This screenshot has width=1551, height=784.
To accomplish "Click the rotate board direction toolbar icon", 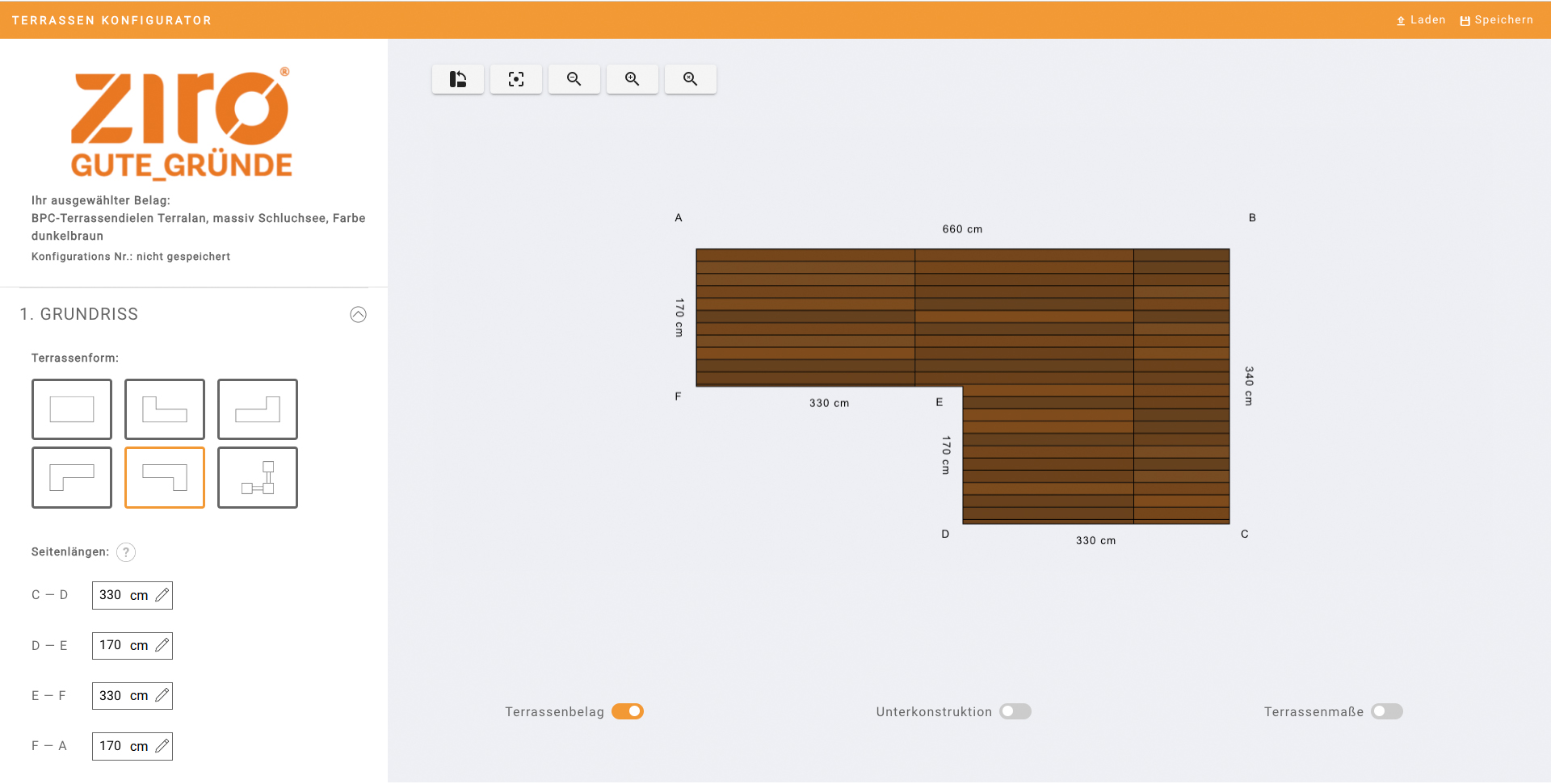I will [x=458, y=79].
